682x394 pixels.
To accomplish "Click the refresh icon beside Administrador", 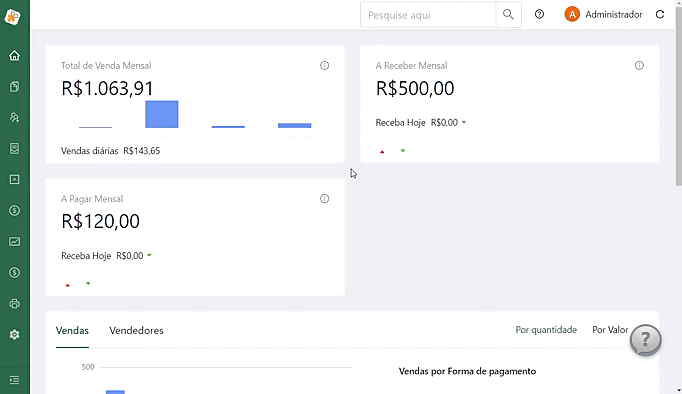I will (660, 14).
